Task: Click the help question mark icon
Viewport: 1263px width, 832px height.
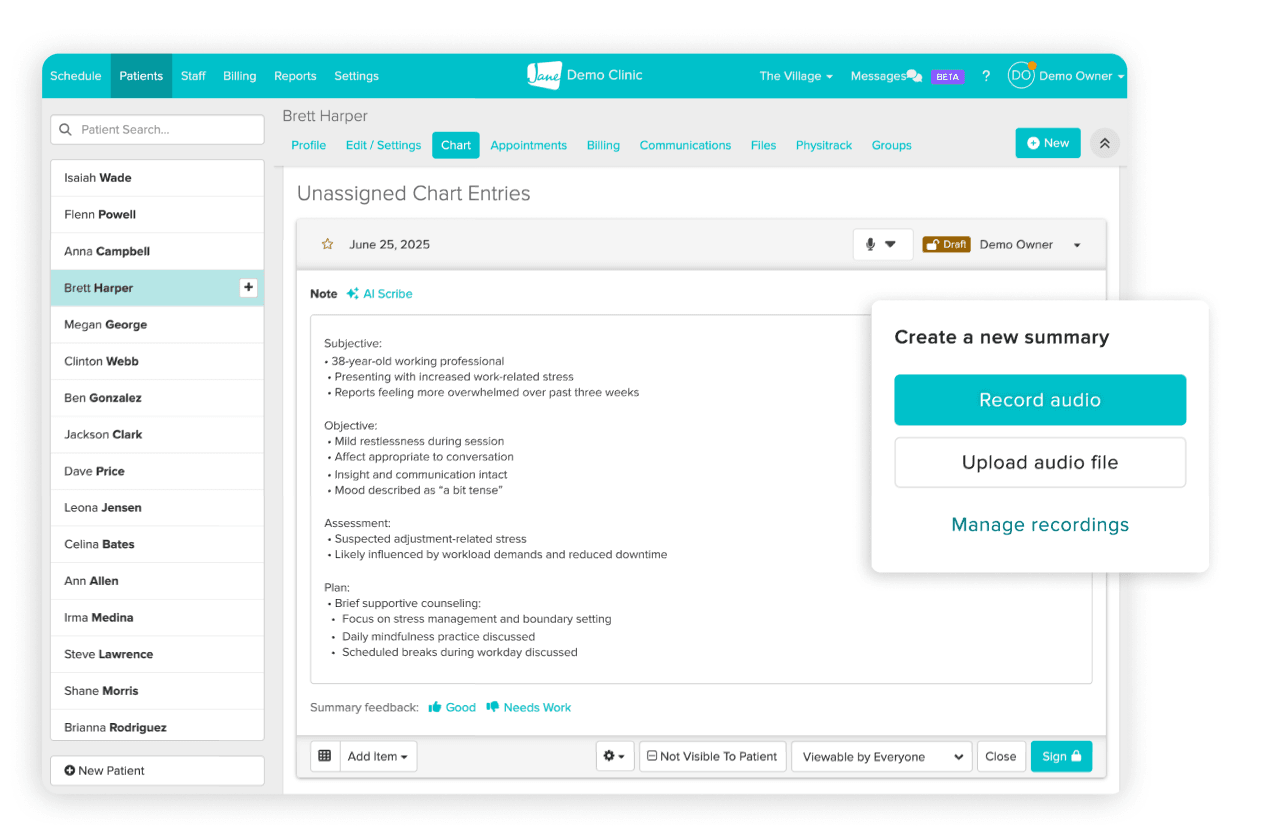Action: point(986,75)
